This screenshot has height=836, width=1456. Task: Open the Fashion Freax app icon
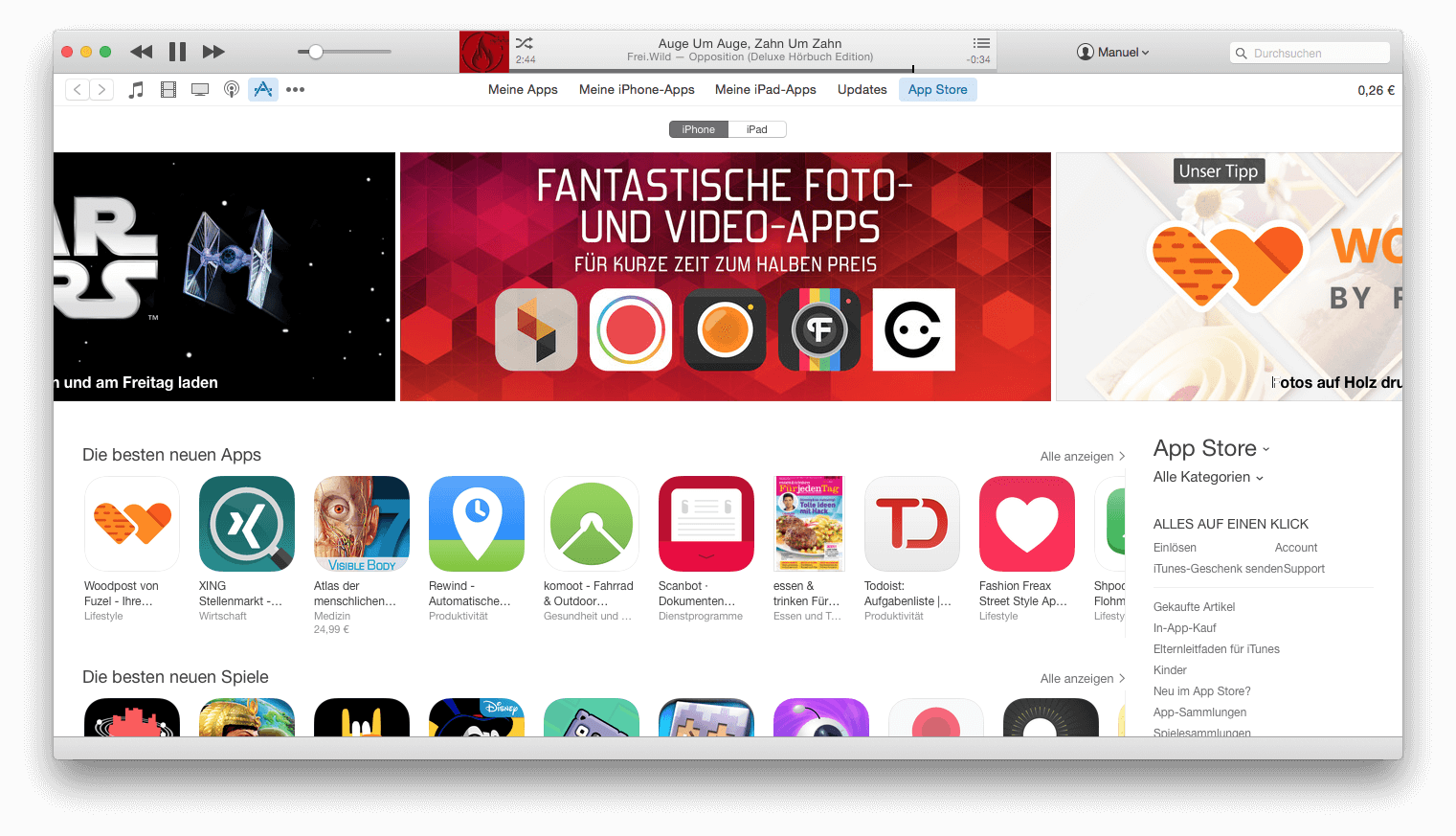coord(1027,524)
